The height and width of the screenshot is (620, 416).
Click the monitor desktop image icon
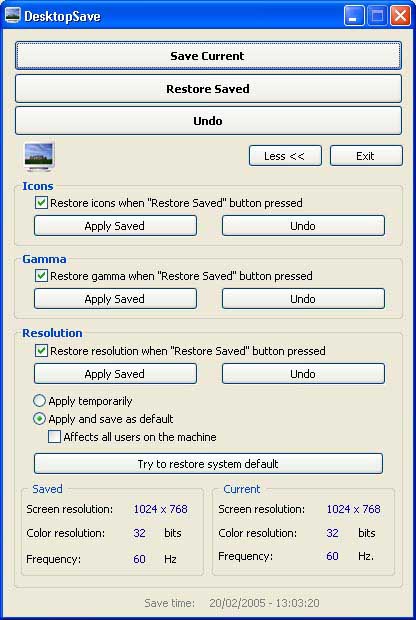pos(39,156)
